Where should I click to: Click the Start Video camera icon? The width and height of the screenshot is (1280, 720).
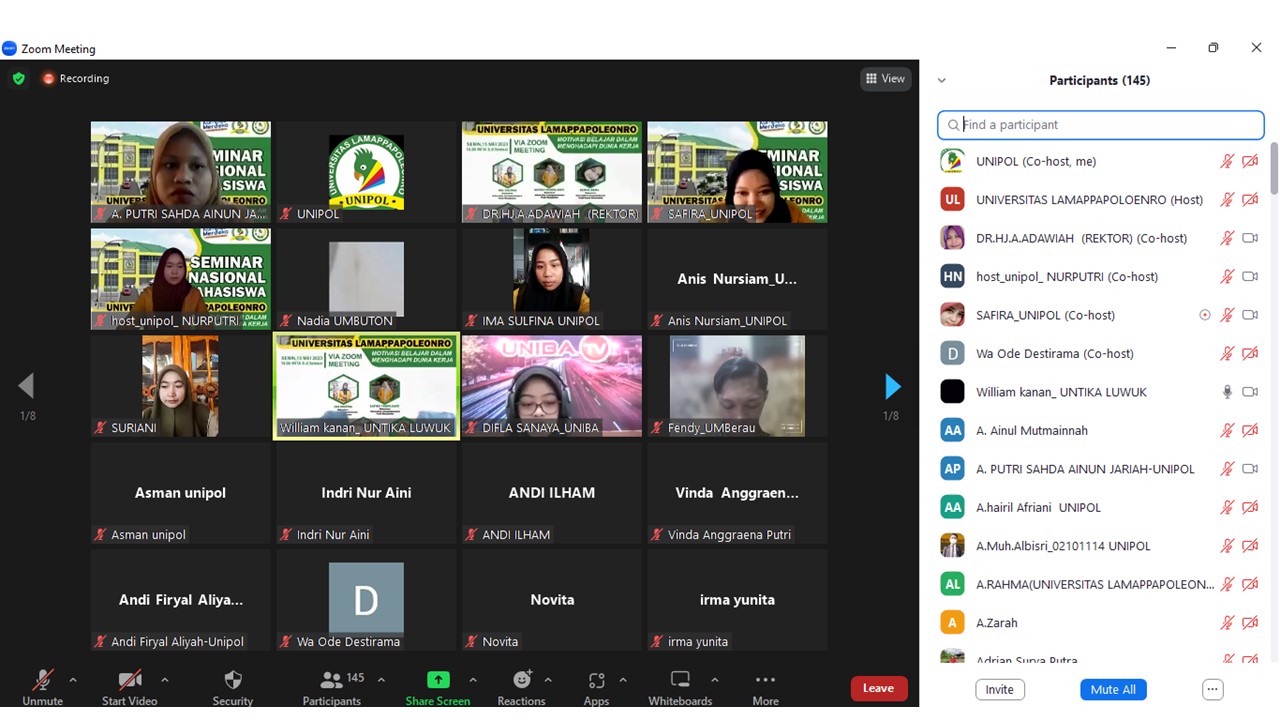130,680
